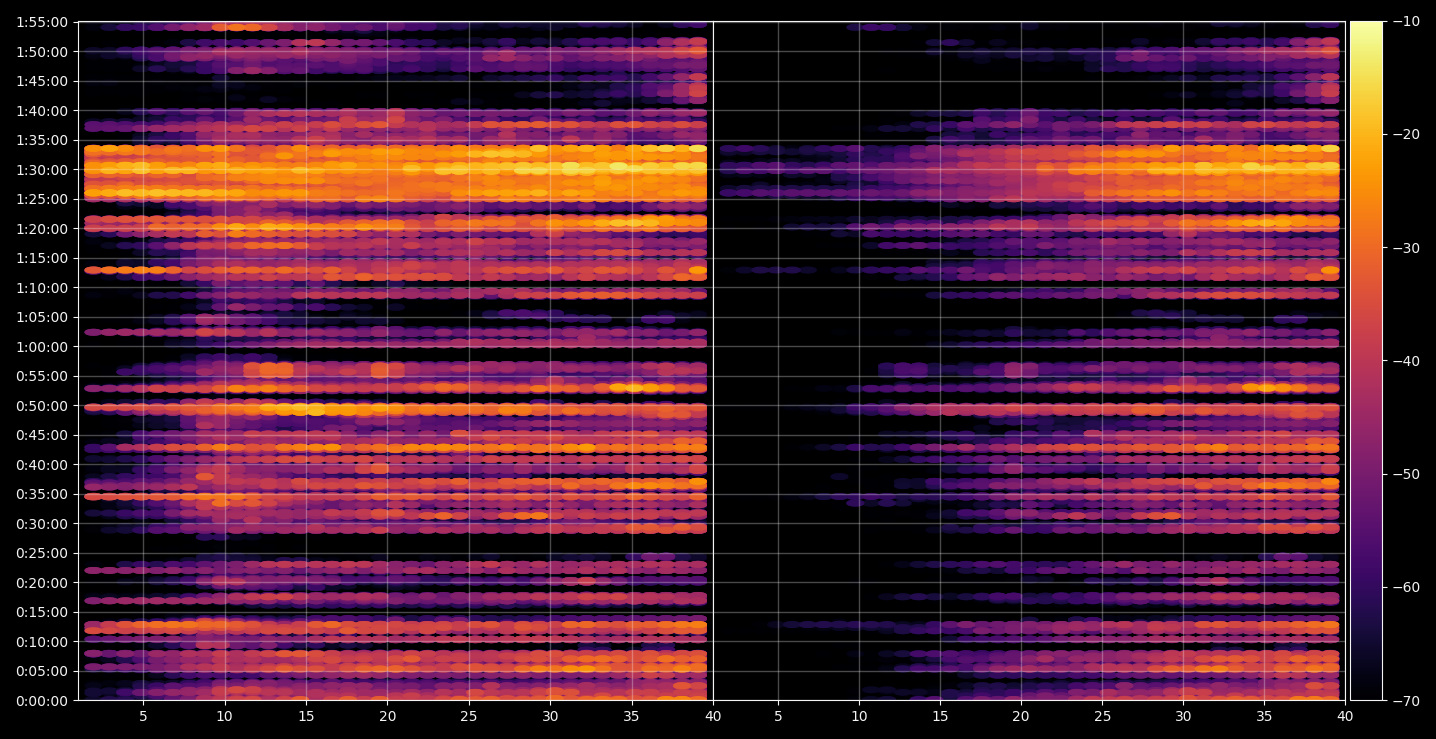Select x-axis tick 15 of right spectrogram
1436x739 pixels.
click(940, 717)
